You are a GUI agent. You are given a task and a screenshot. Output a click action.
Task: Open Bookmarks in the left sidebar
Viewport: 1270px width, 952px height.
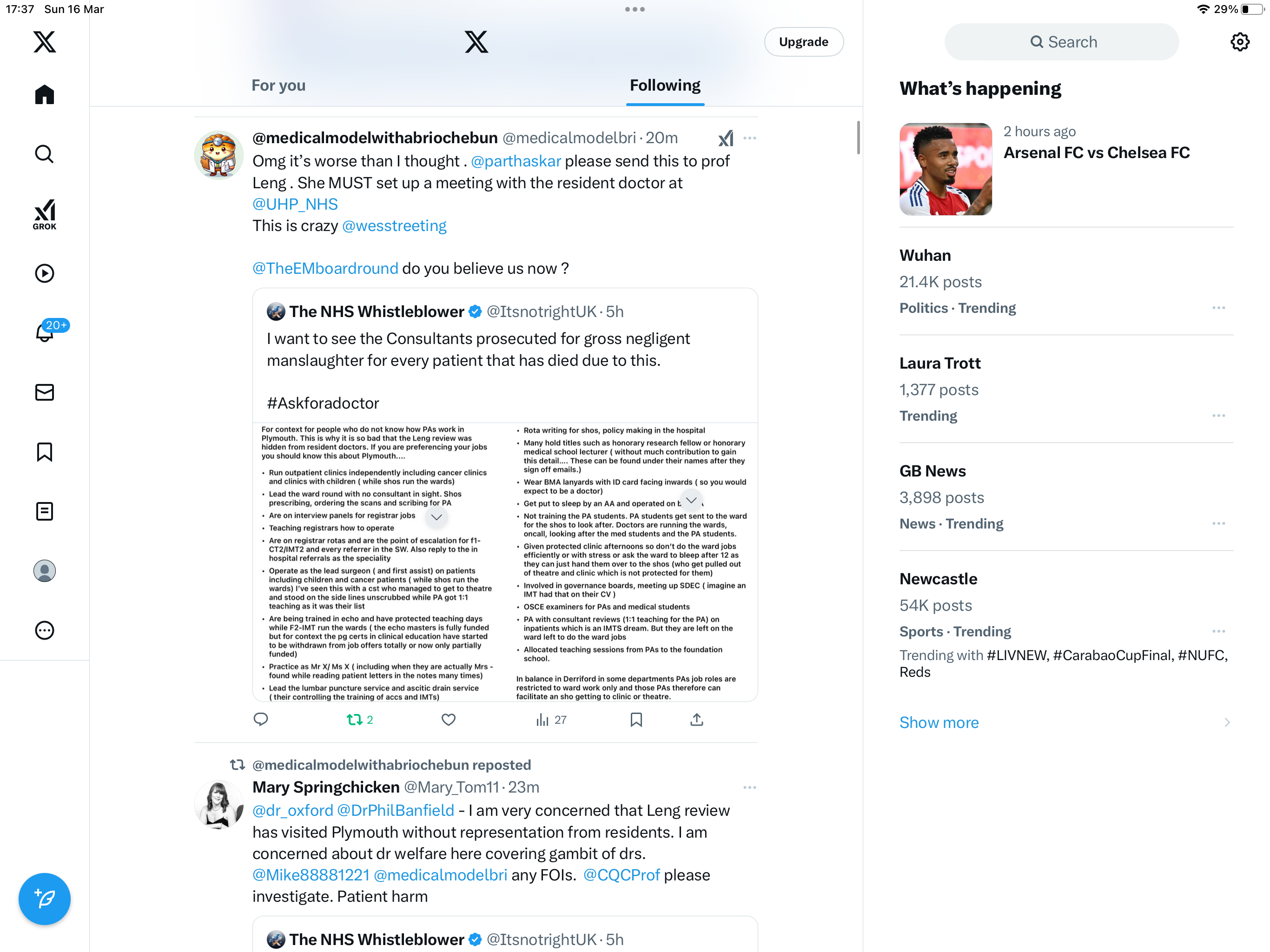tap(44, 452)
